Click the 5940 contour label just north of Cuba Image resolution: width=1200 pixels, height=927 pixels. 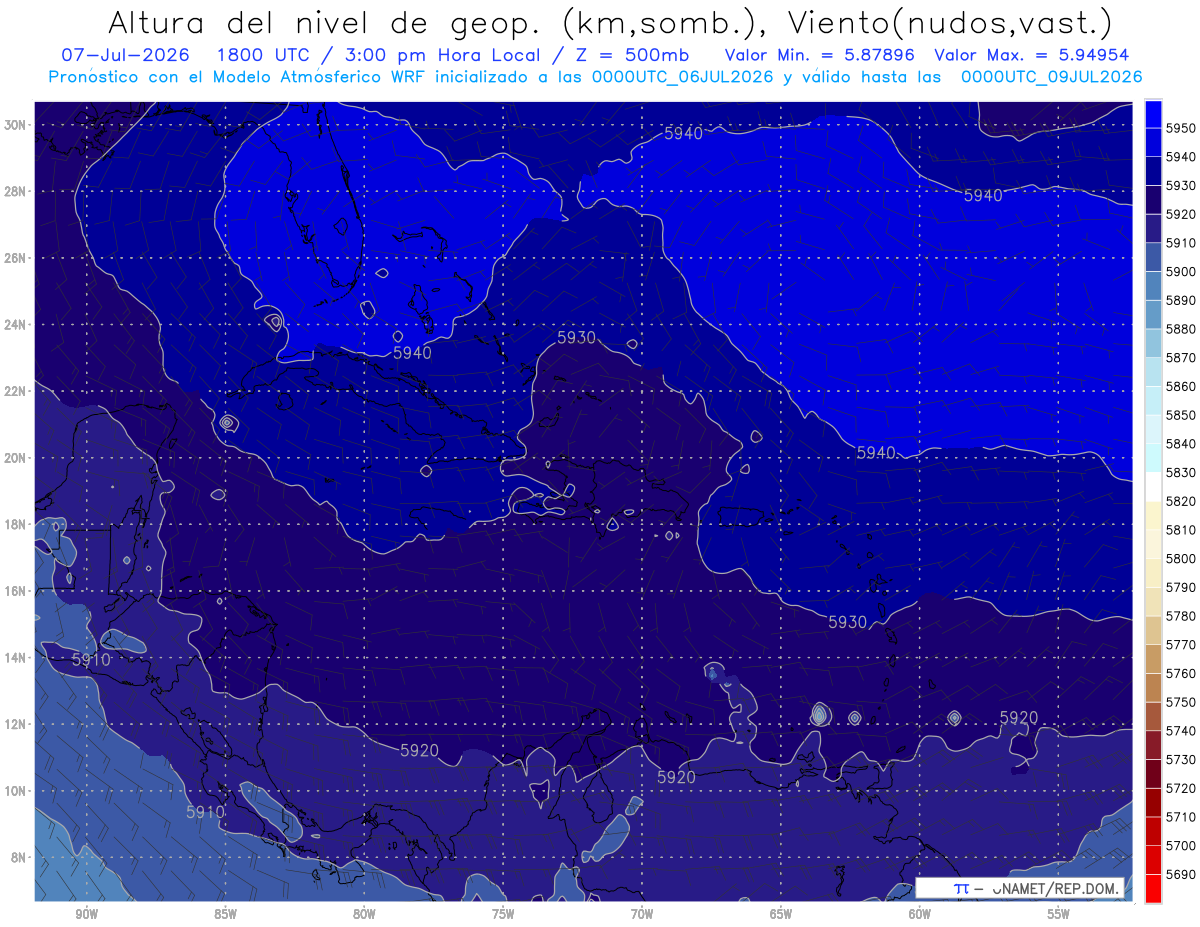coord(412,353)
